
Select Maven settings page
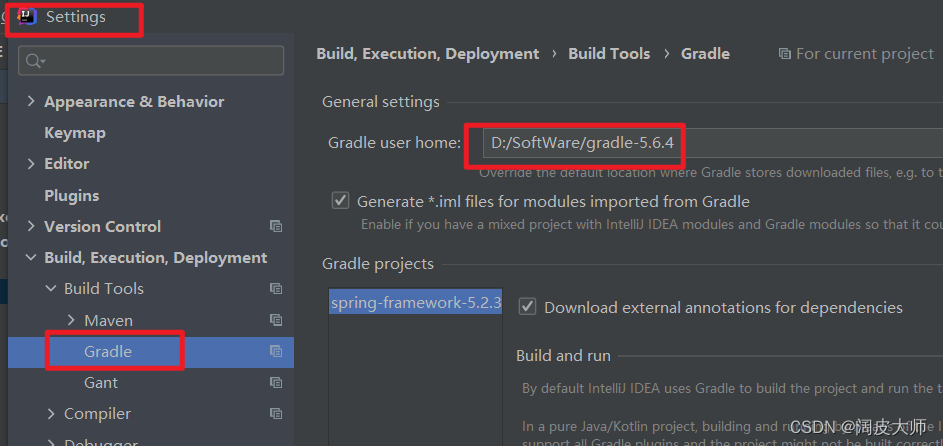point(108,320)
